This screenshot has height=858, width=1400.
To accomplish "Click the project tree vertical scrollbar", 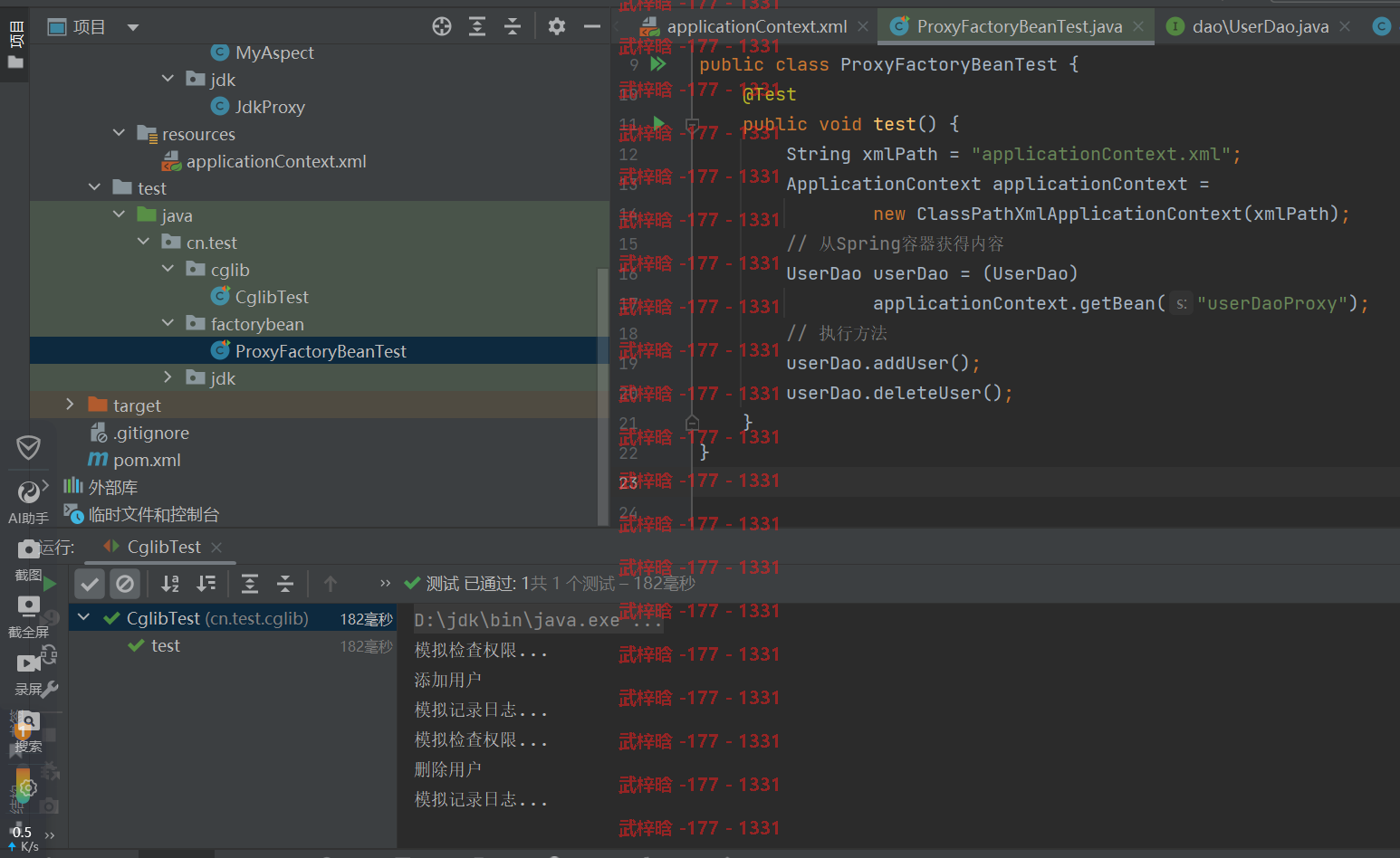I will 603,396.
